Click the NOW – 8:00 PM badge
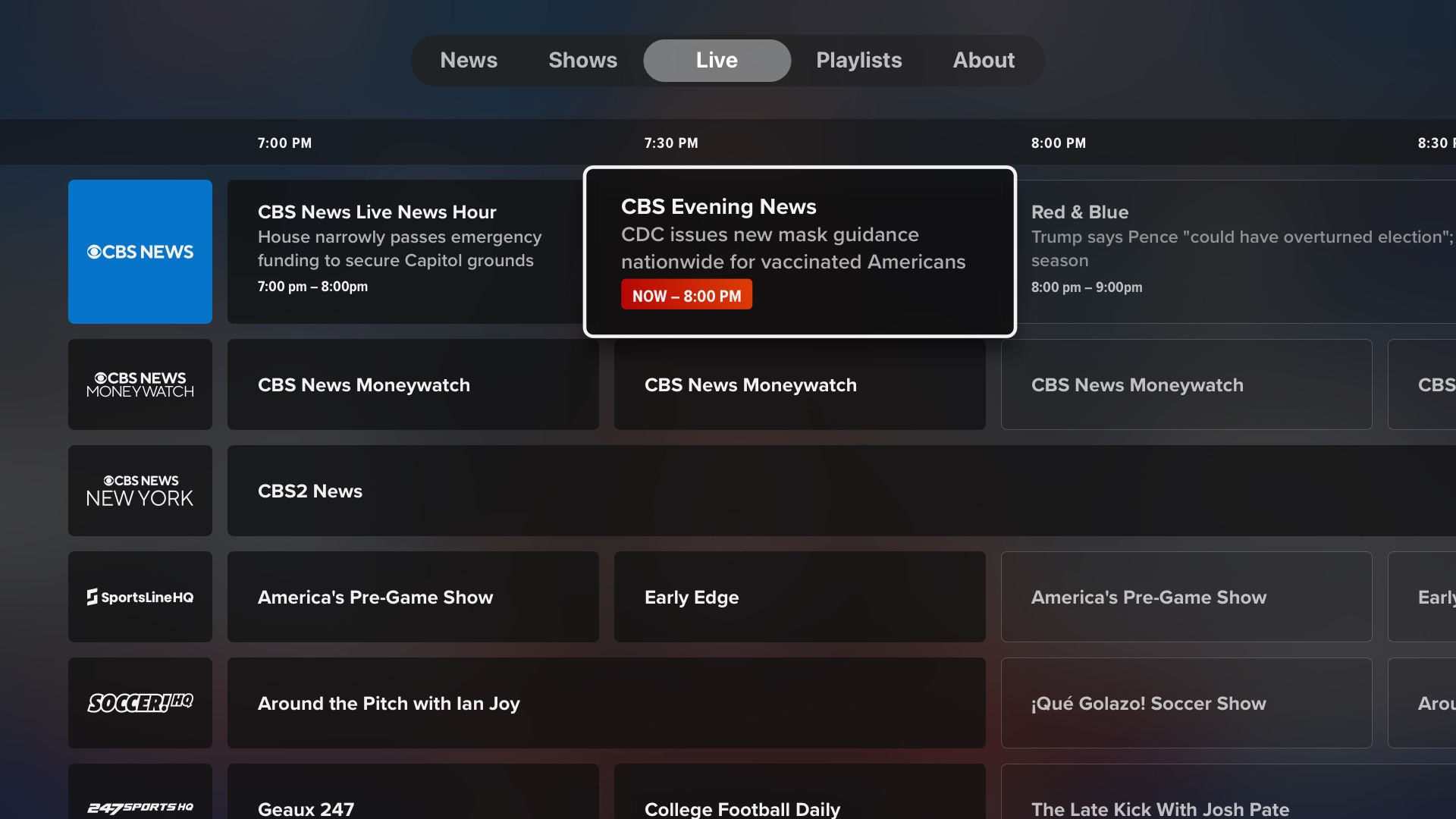 (x=686, y=295)
